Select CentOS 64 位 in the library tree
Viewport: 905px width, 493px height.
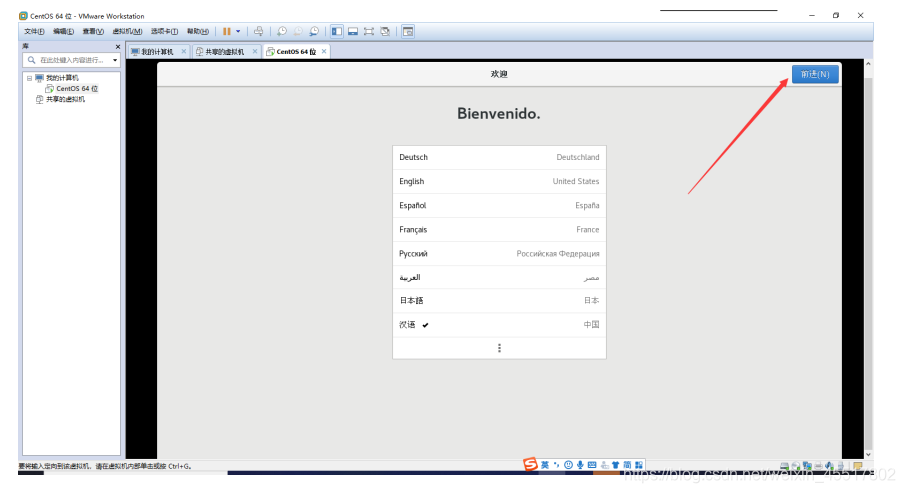pyautogui.click(x=77, y=89)
